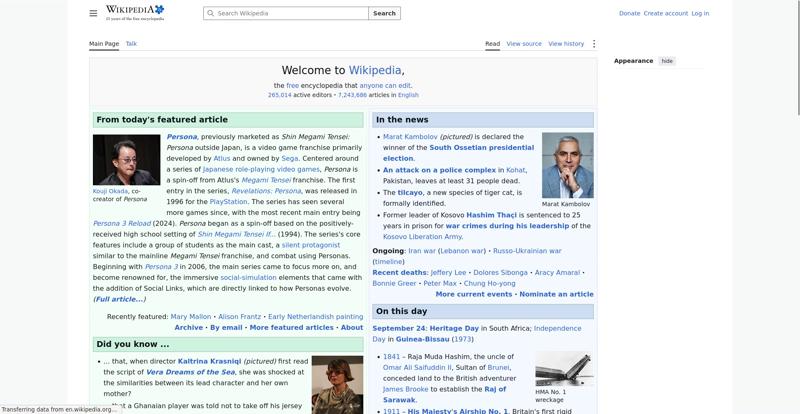This screenshot has height=414, width=800.
Task: Open the Iran war ongoing link
Action: click(422, 251)
